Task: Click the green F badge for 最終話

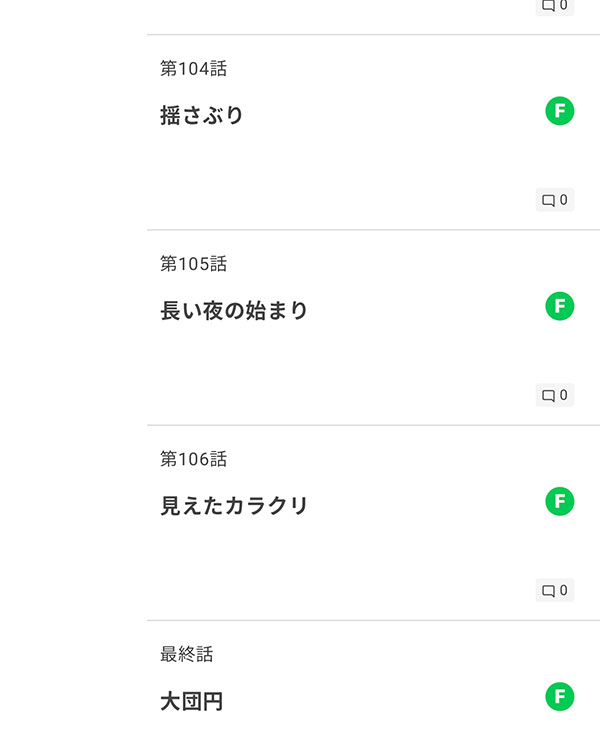Action: (560, 696)
